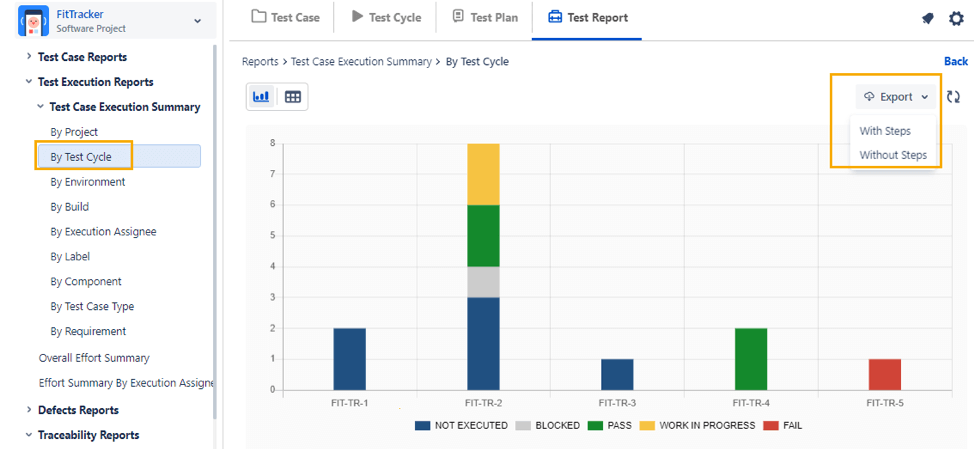Switch to the Test Cycle tab

tap(386, 17)
